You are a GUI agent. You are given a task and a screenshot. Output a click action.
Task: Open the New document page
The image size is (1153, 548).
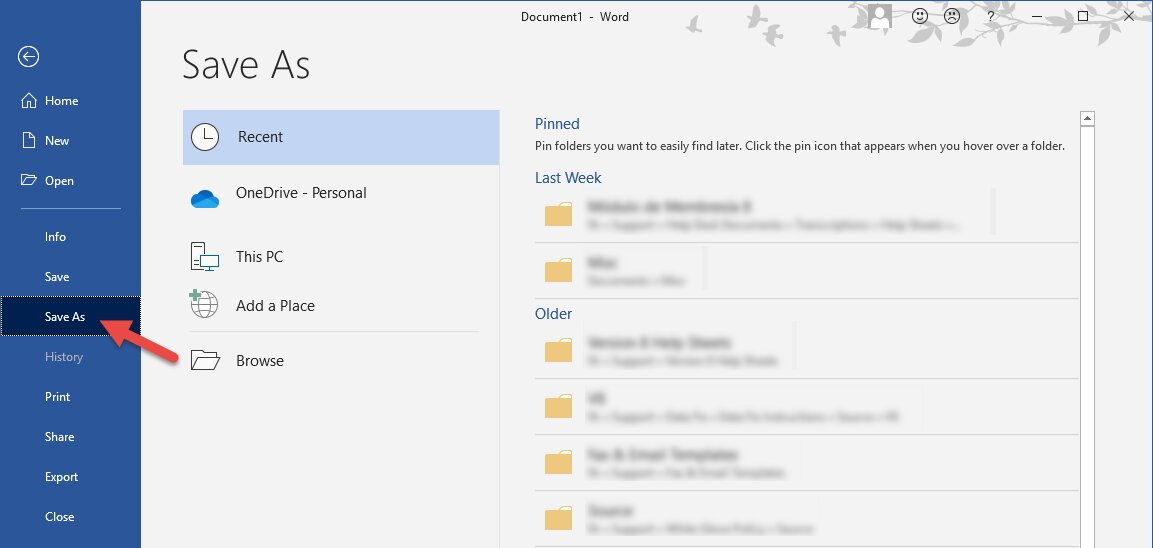(57, 141)
